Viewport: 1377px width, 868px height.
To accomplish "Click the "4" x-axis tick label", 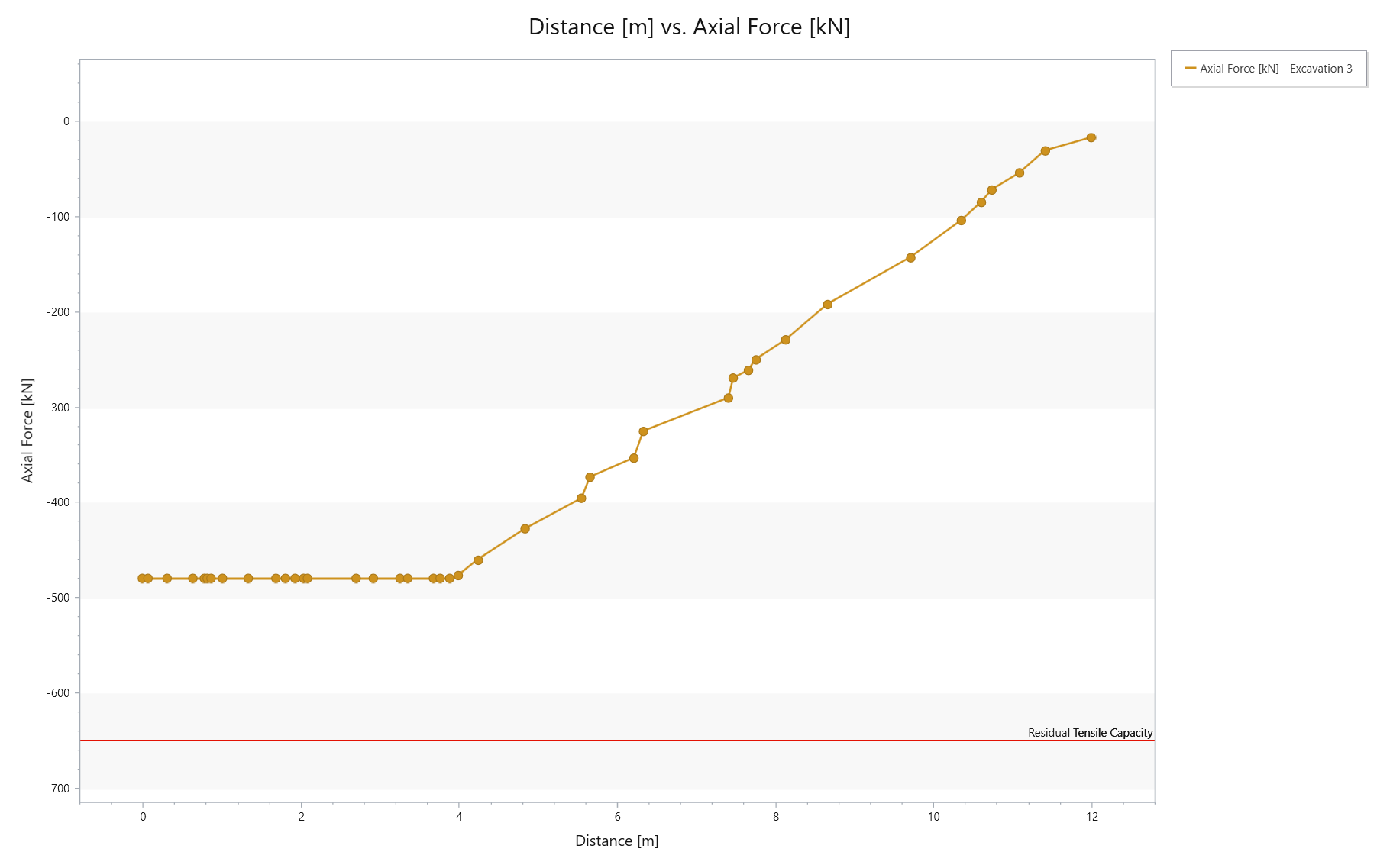I will pos(459,817).
